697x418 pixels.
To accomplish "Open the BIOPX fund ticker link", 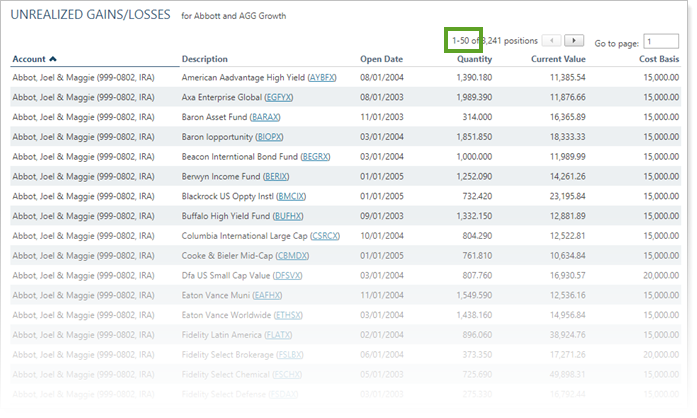I will tap(270, 137).
